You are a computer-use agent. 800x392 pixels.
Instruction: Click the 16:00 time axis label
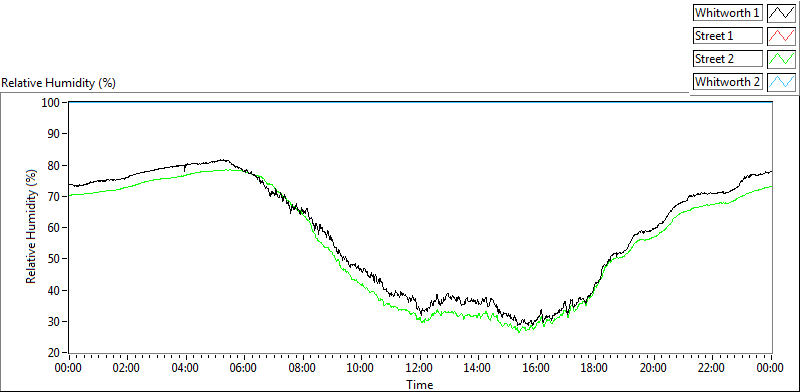[x=537, y=368]
